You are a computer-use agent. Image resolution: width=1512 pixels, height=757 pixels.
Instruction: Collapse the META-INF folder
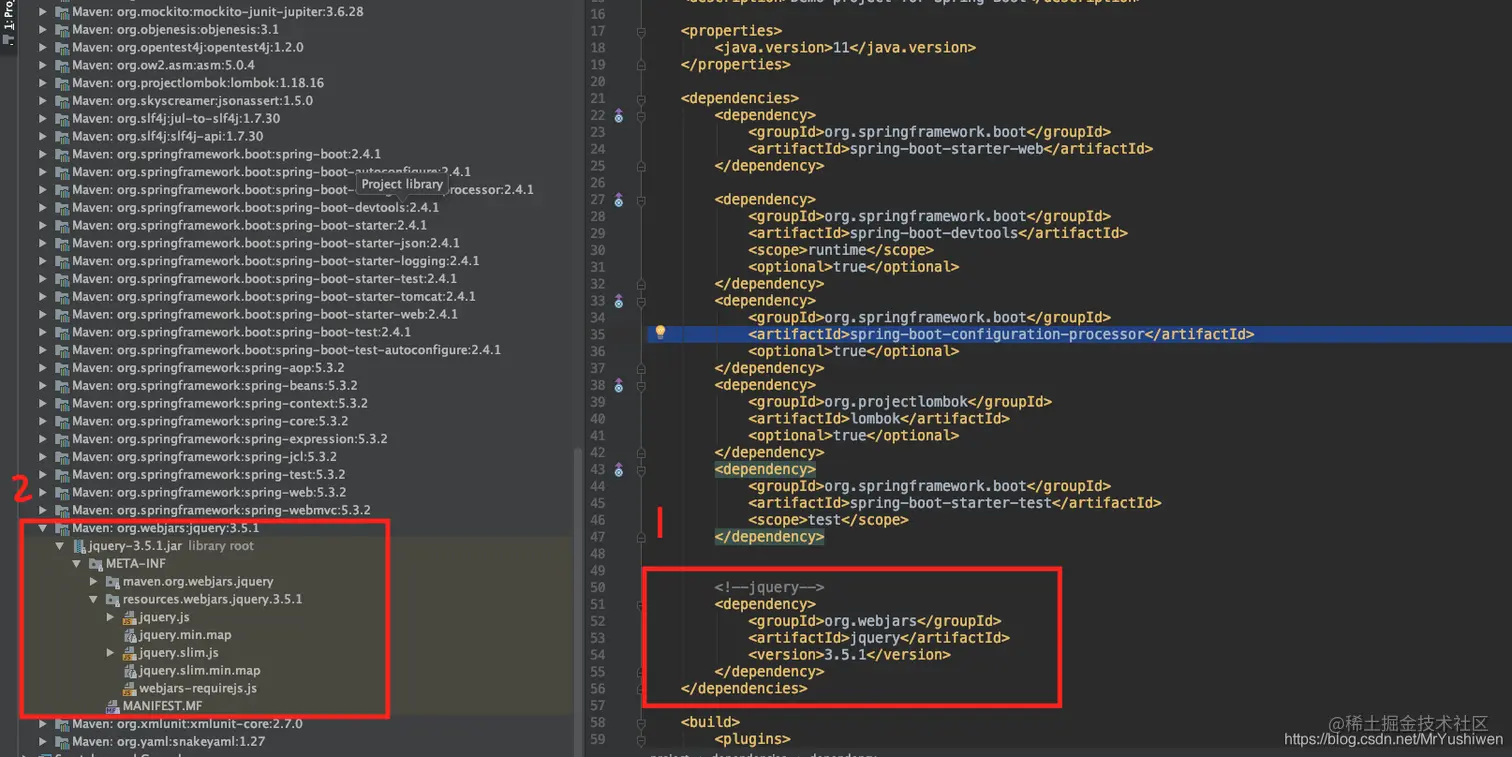click(77, 564)
